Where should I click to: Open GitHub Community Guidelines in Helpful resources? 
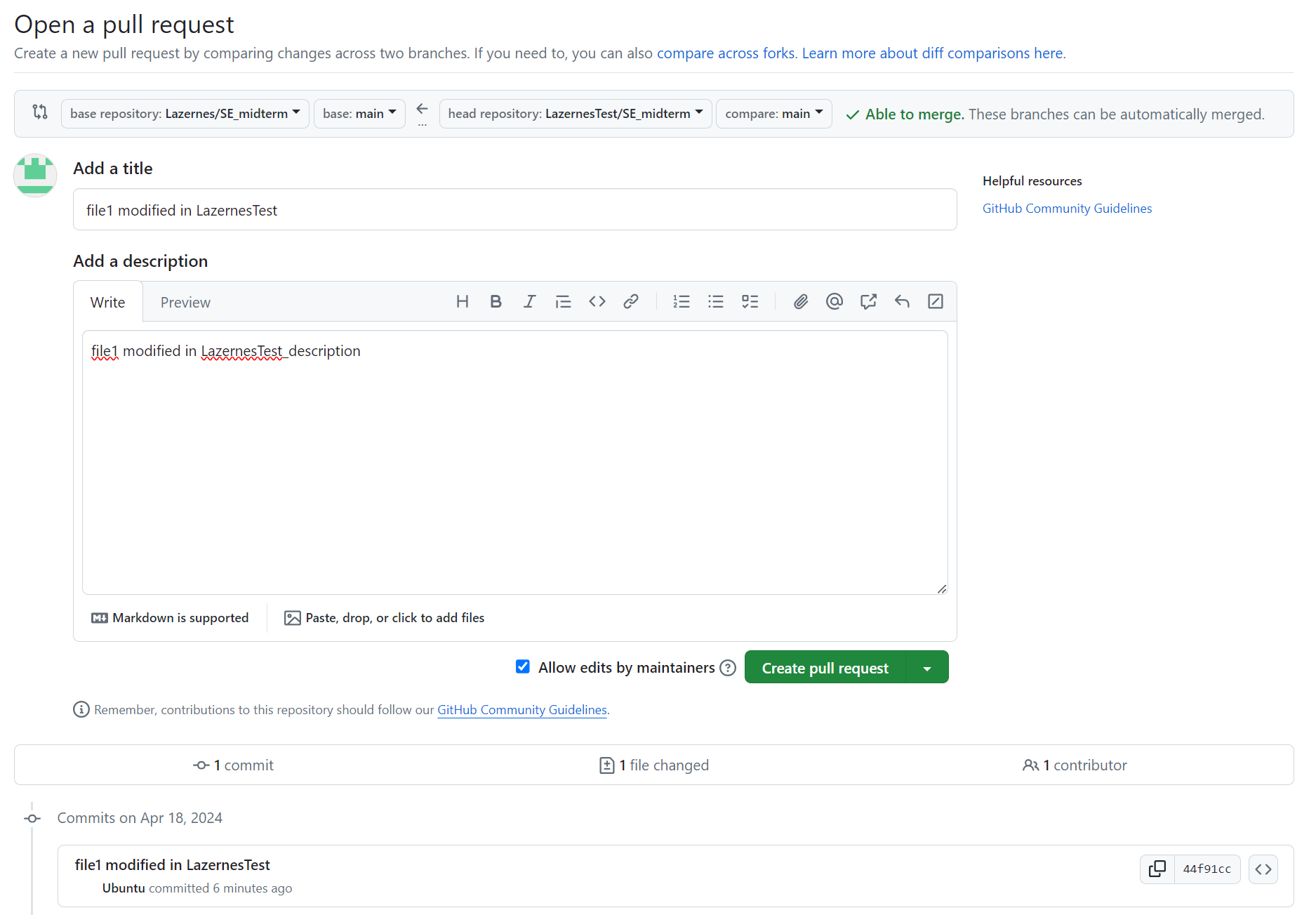[1067, 209]
